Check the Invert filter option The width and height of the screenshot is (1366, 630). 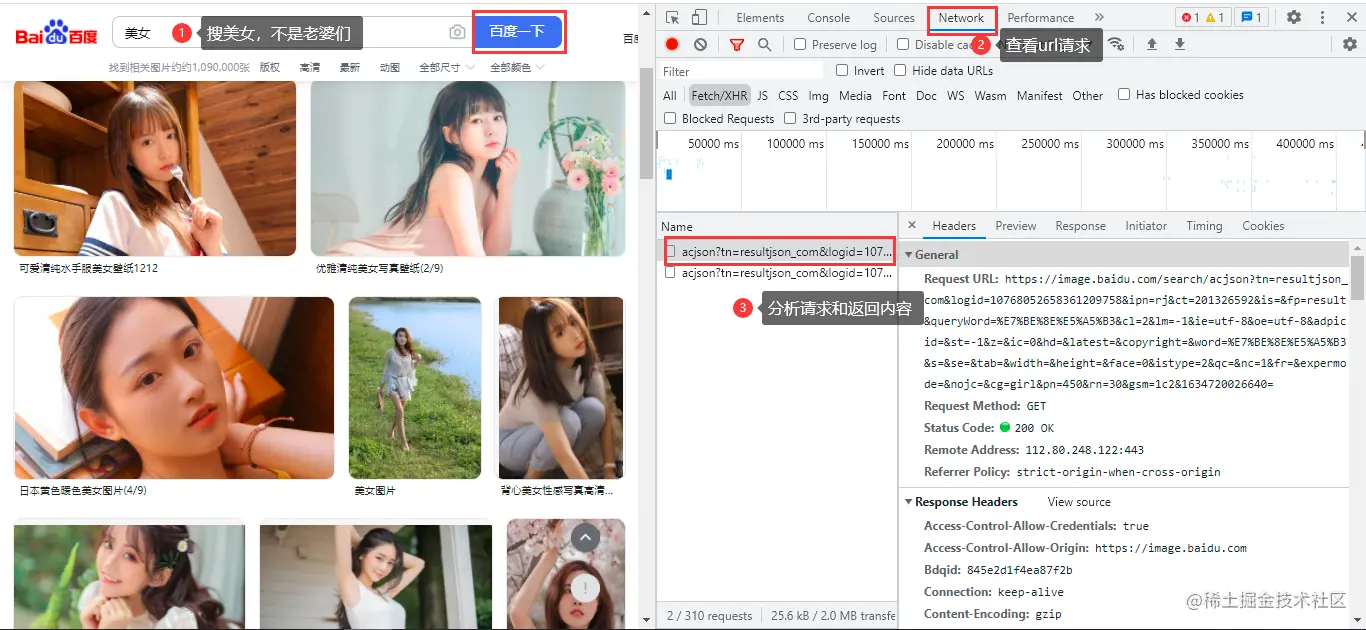[x=842, y=70]
